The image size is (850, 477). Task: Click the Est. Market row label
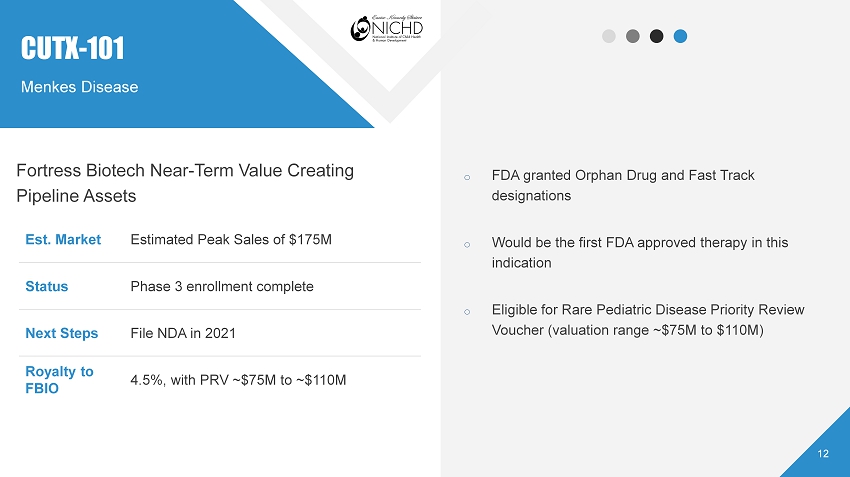[x=63, y=240]
